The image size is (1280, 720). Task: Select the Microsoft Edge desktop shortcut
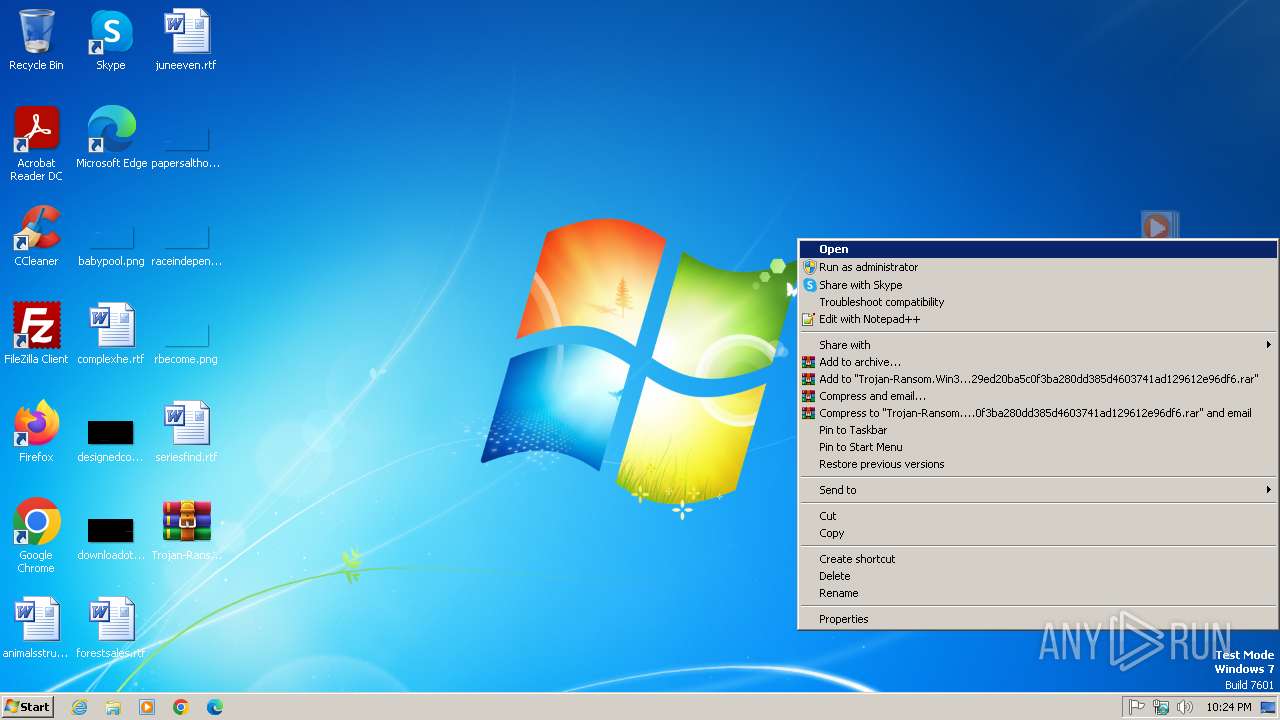(111, 138)
